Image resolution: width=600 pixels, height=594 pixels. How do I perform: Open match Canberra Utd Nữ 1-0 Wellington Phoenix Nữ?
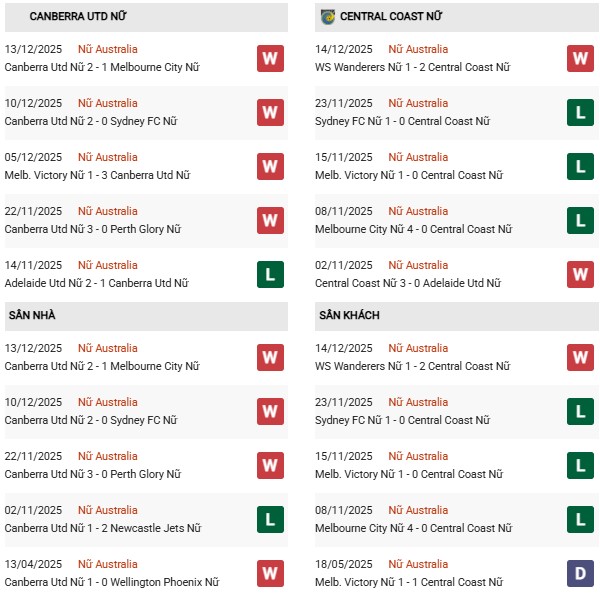click(x=111, y=582)
